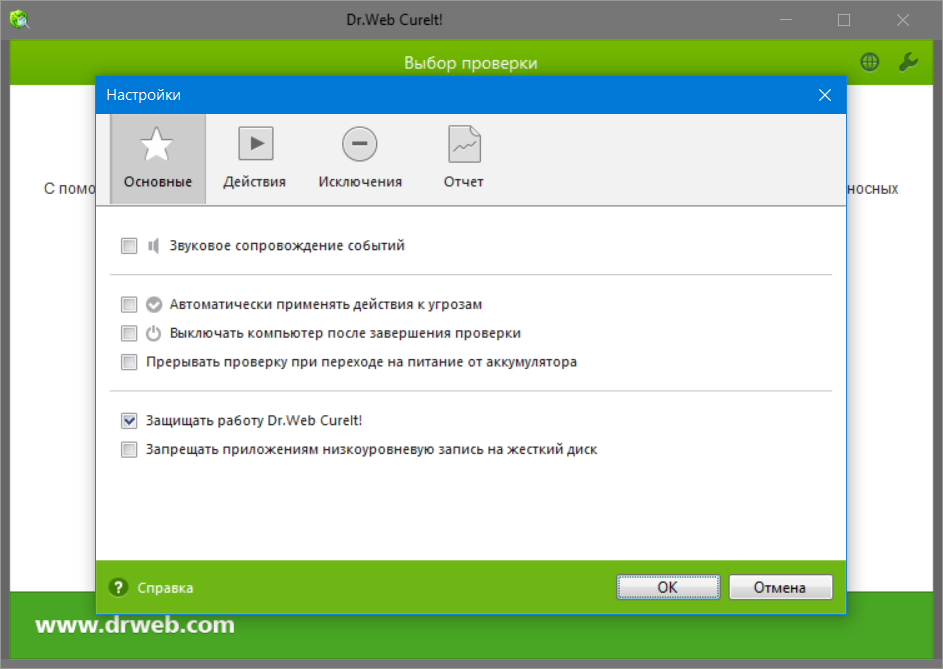Open the wrench settings icon
This screenshot has width=943, height=669.
pos(908,62)
